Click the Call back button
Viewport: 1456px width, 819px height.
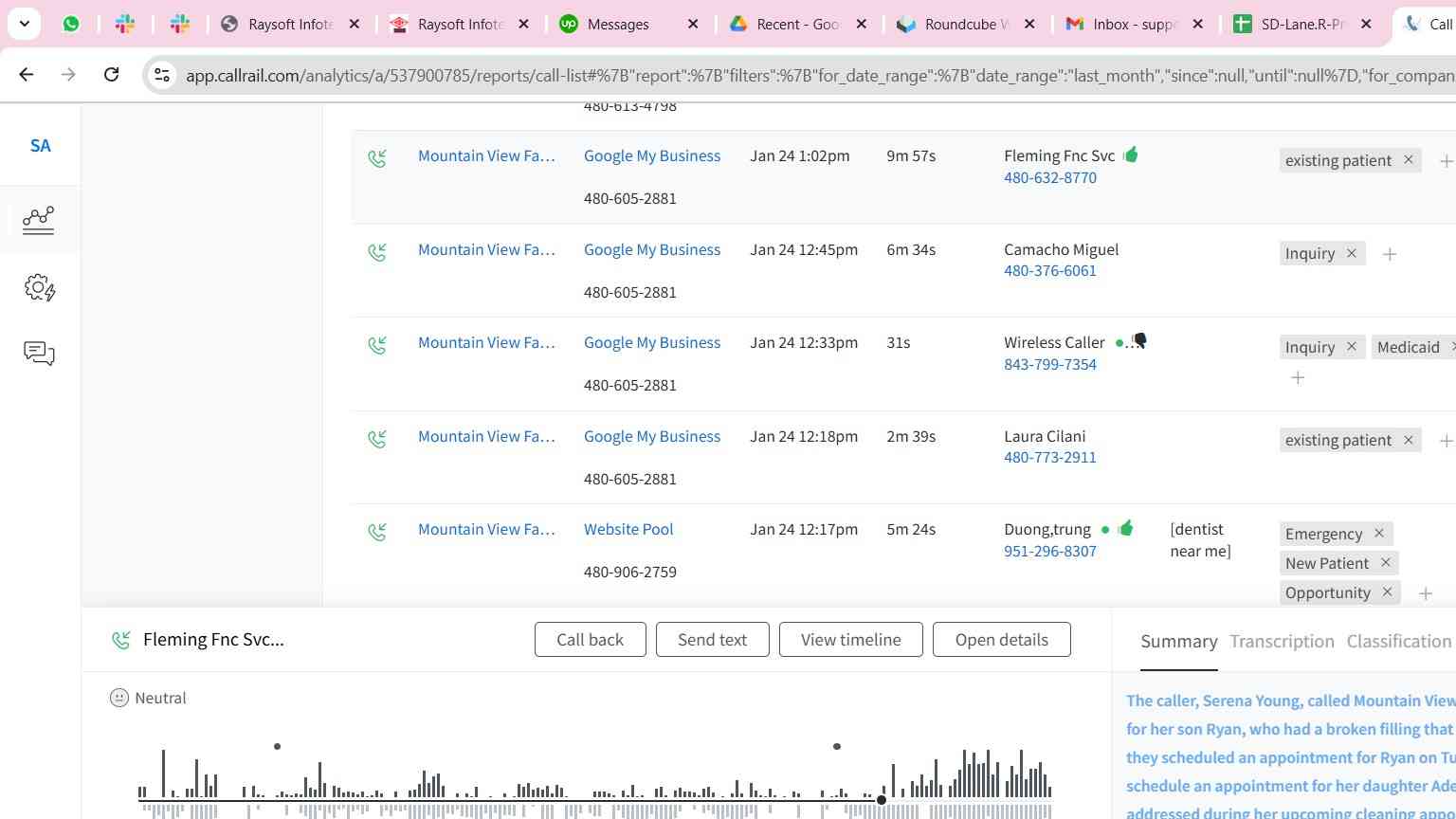pos(590,640)
